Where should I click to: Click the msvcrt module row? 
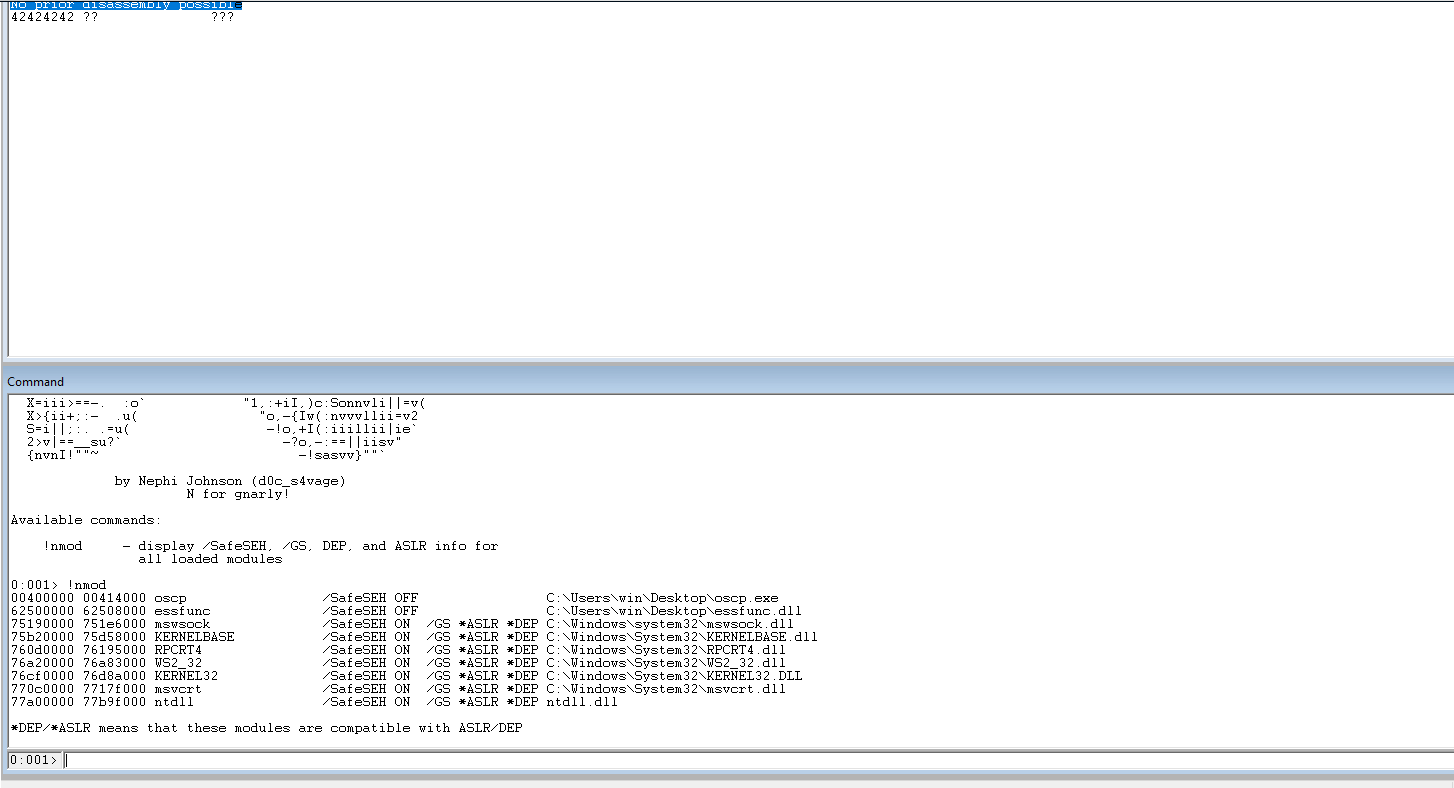(178, 689)
